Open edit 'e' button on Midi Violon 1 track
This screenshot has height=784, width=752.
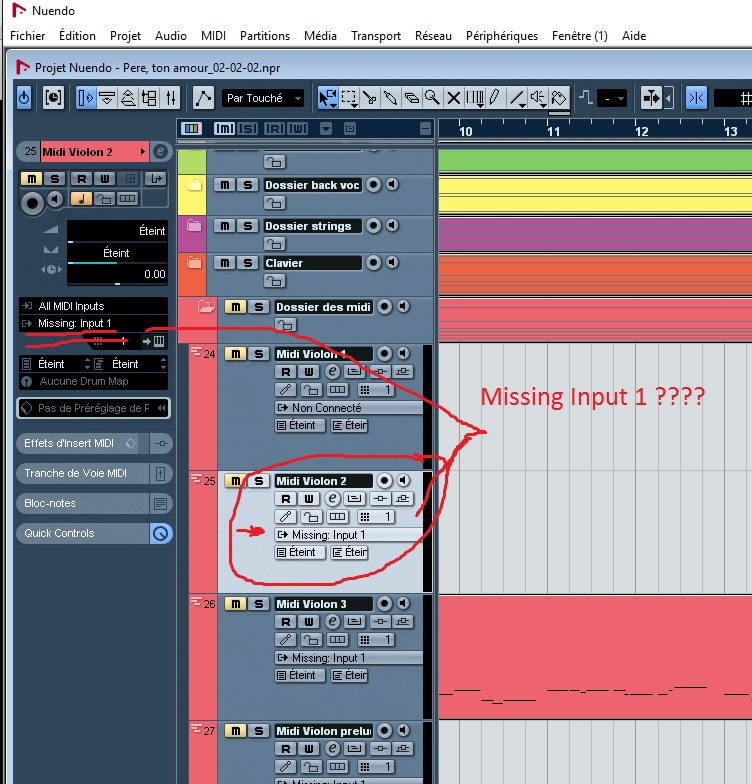click(x=332, y=372)
